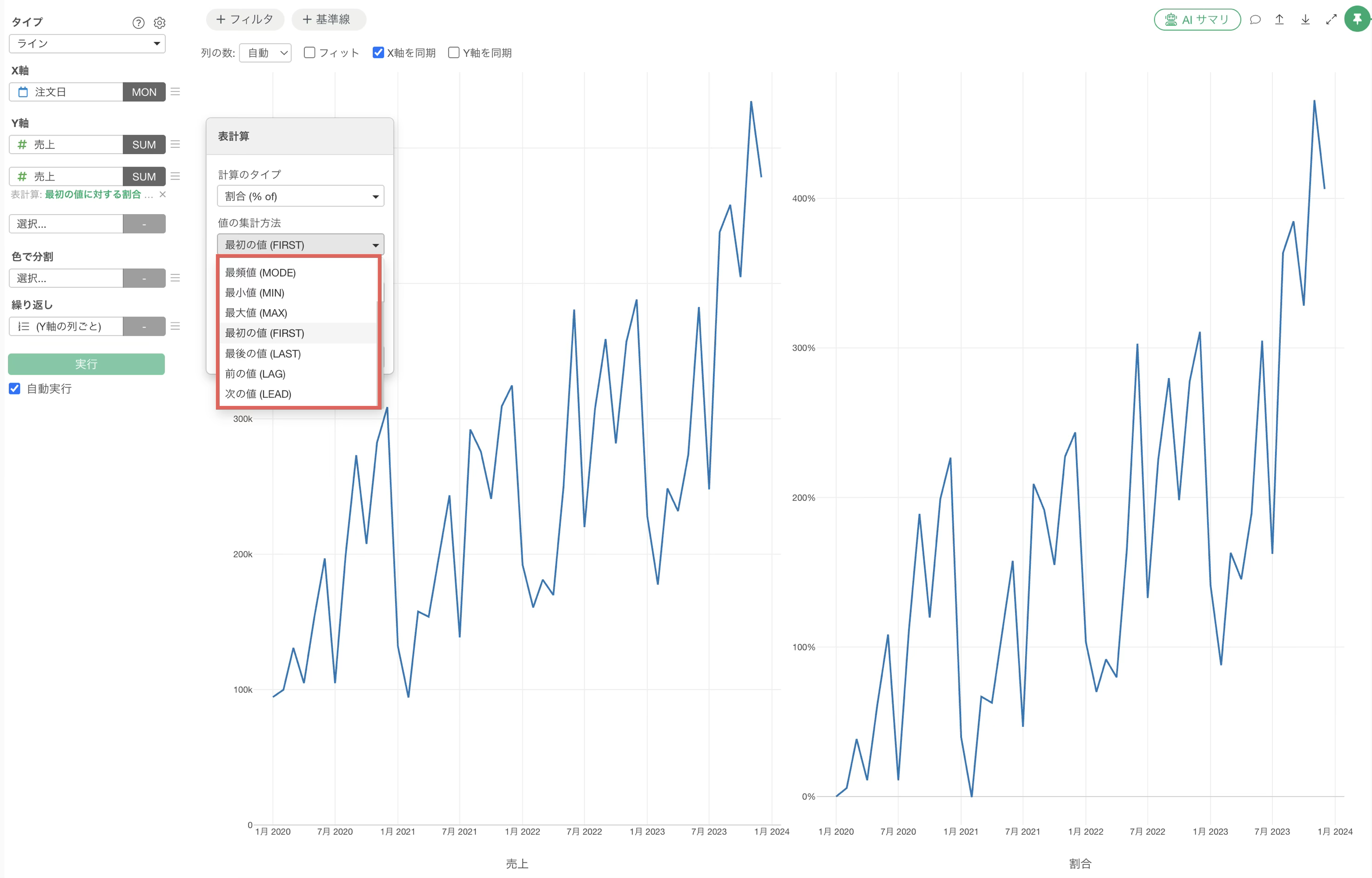This screenshot has height=878, width=1372.
Task: Click the export upload arrow icon
Action: pos(1280,20)
